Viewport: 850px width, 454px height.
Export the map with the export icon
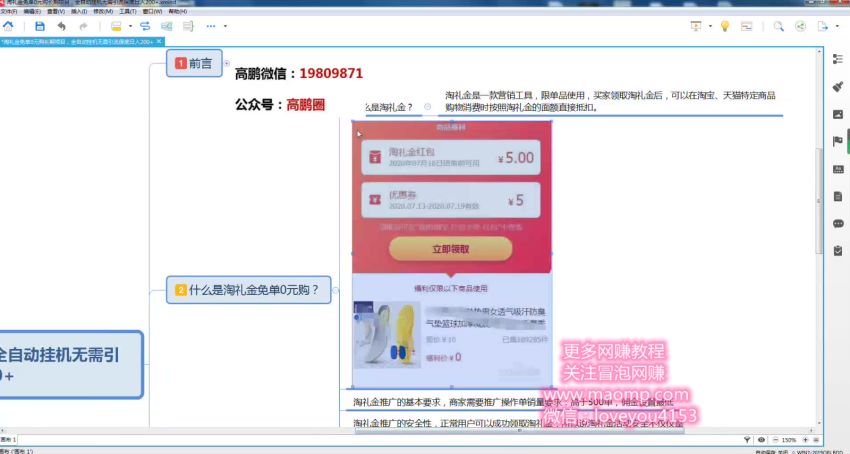coord(823,26)
